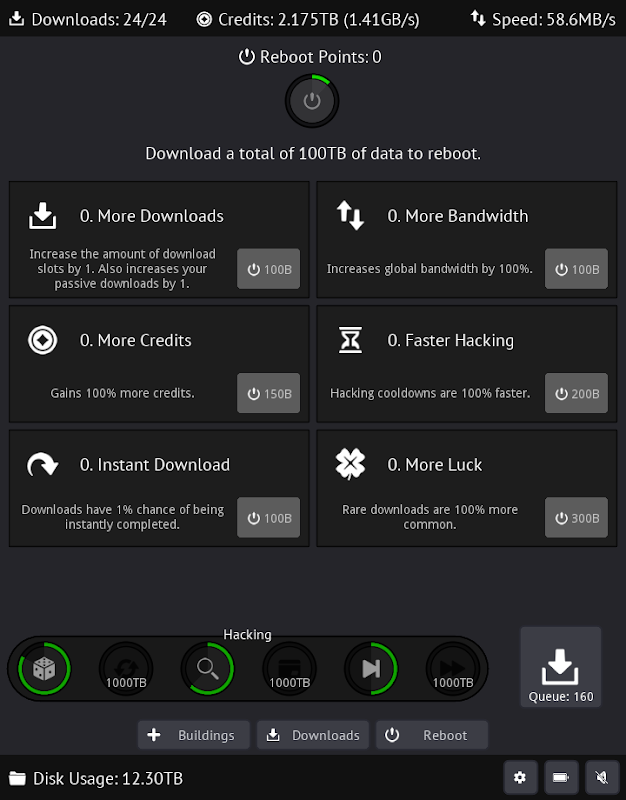Click the Speed: 58.6MB/s text
This screenshot has width=626, height=800.
tap(554, 19)
